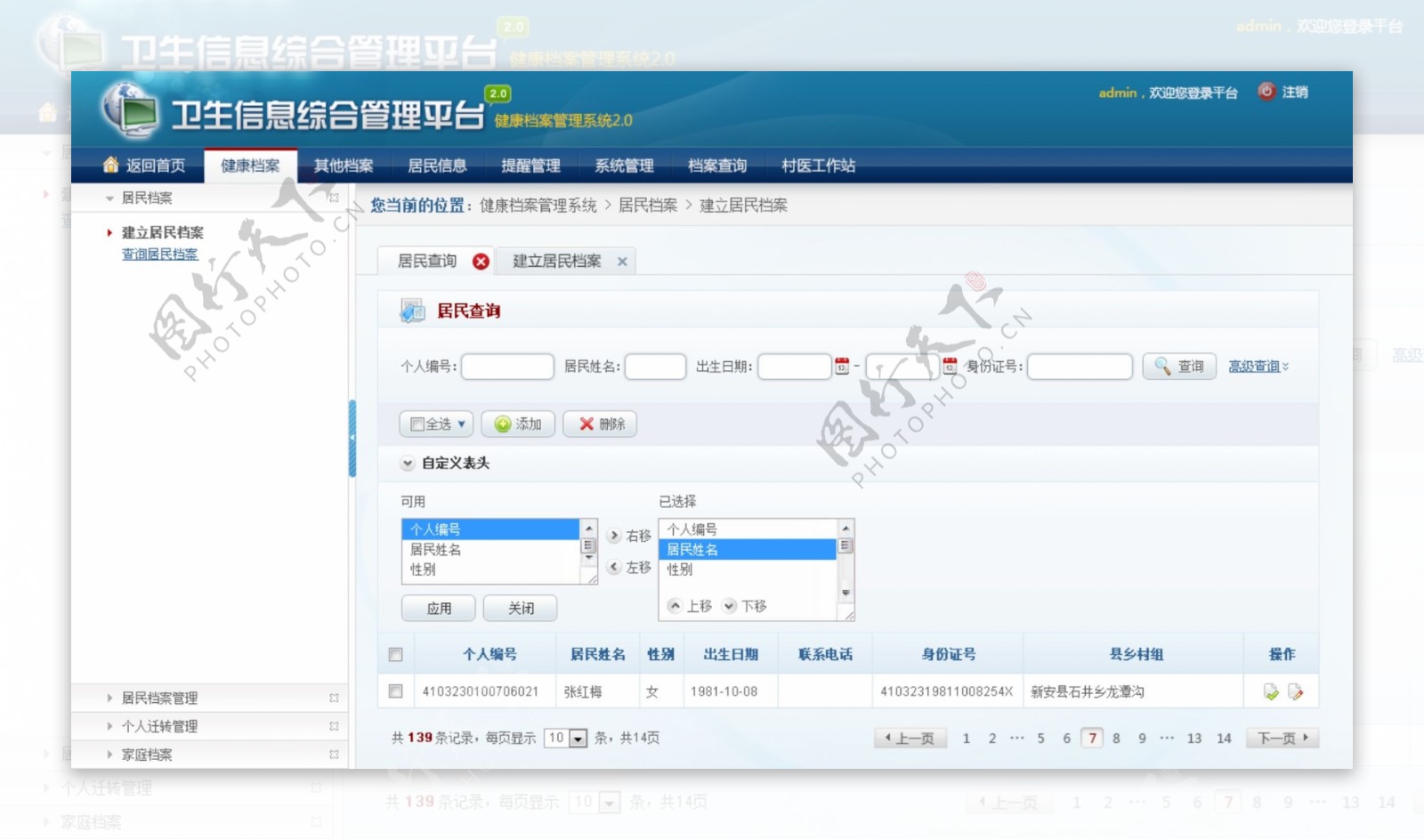
Task: Collapse the 居民档案 sidebar section
Action: (x=109, y=198)
